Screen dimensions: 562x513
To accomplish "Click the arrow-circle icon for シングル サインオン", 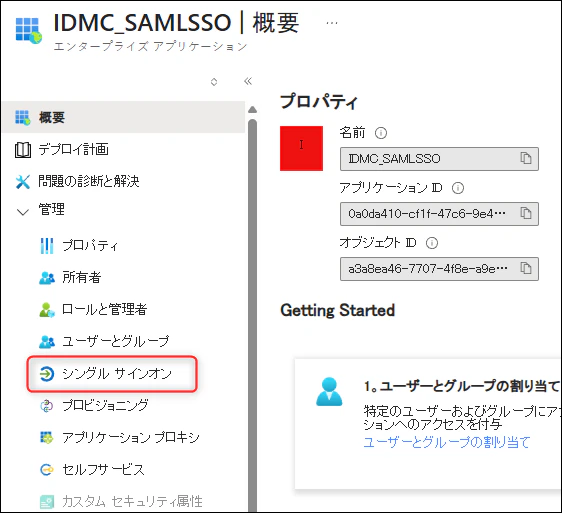I will pyautogui.click(x=47, y=374).
